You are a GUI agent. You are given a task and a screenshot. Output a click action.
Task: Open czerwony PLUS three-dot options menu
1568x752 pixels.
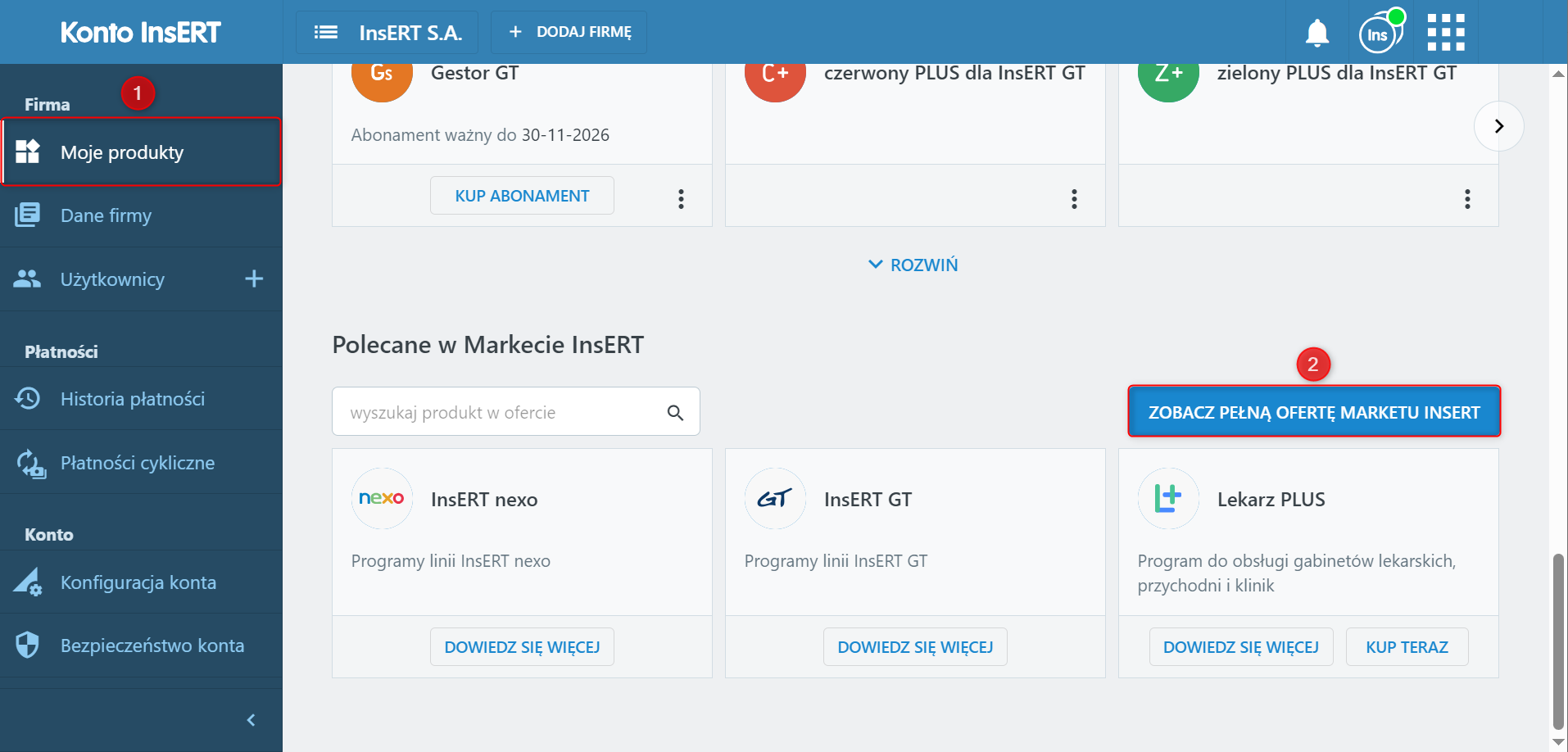coord(1074,198)
